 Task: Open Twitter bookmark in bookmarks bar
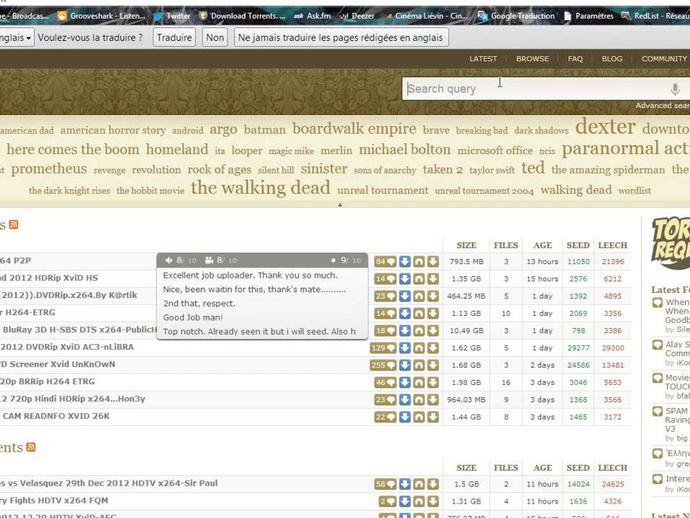[x=172, y=16]
